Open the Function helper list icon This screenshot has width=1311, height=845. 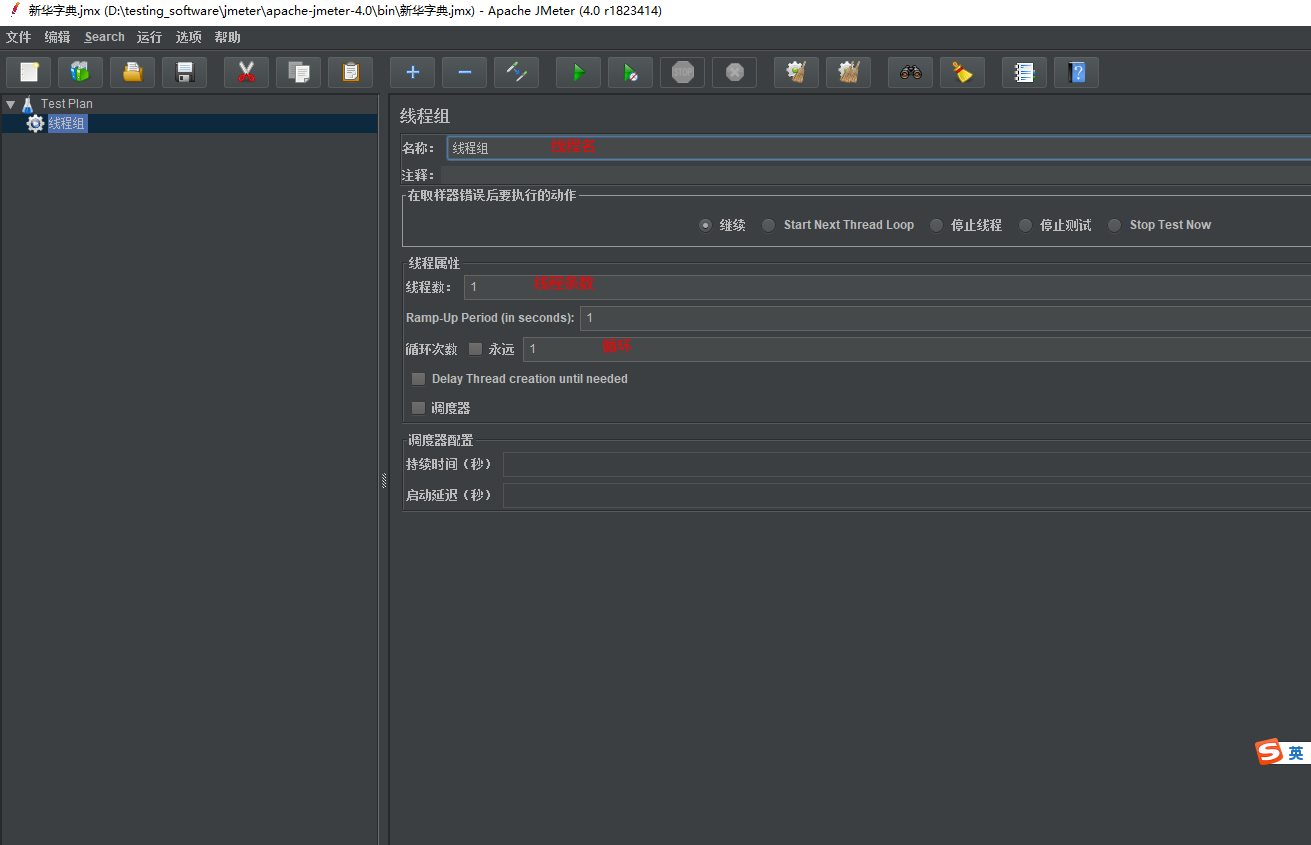(x=1025, y=72)
